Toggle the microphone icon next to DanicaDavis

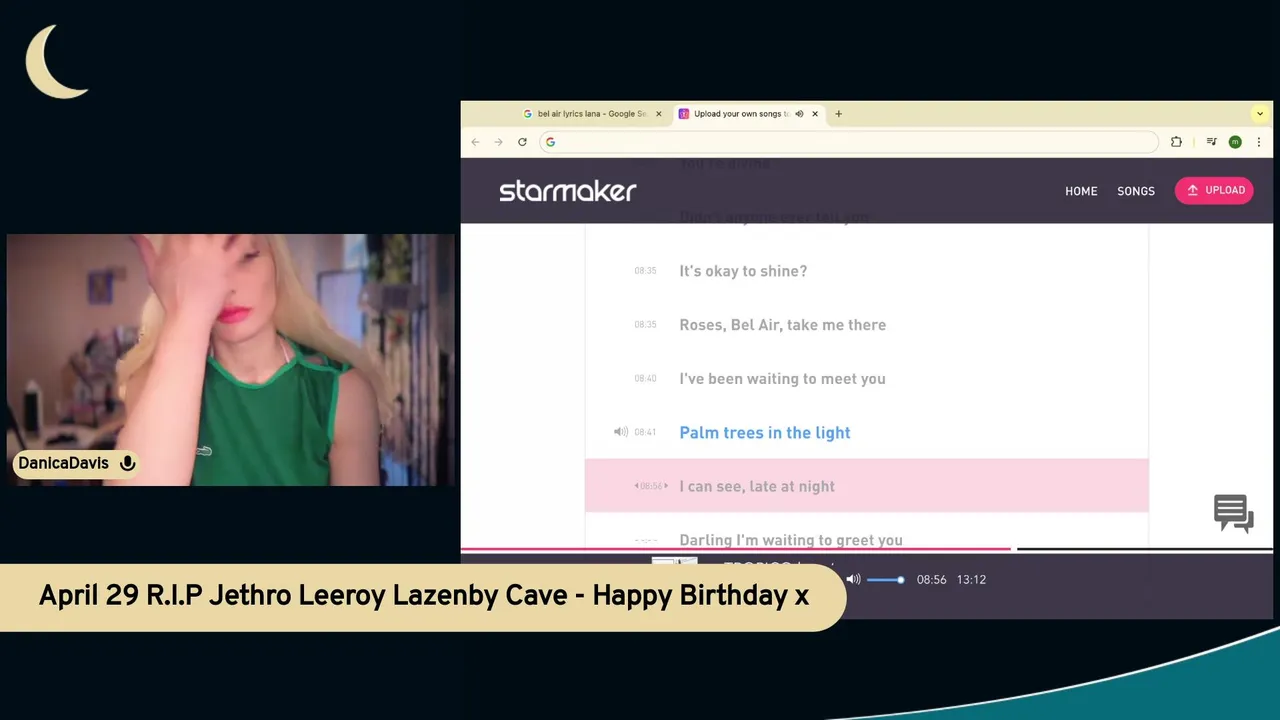point(127,463)
